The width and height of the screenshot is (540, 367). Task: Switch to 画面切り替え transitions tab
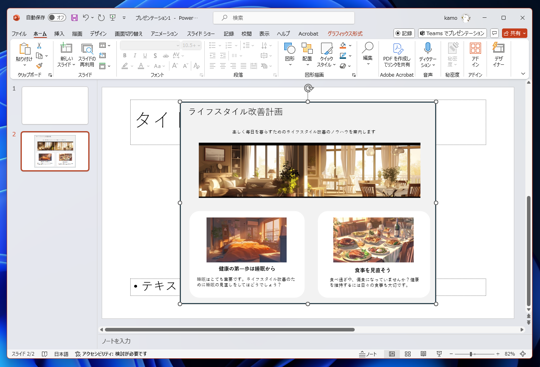(x=128, y=33)
